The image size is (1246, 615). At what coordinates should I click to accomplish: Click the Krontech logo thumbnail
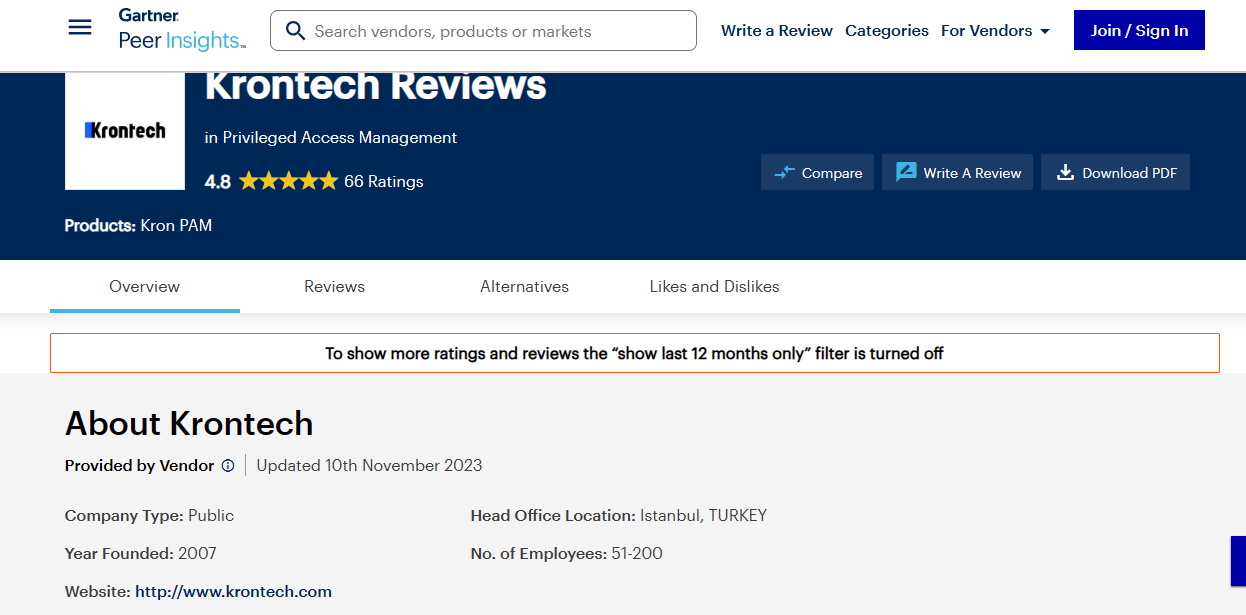click(125, 130)
